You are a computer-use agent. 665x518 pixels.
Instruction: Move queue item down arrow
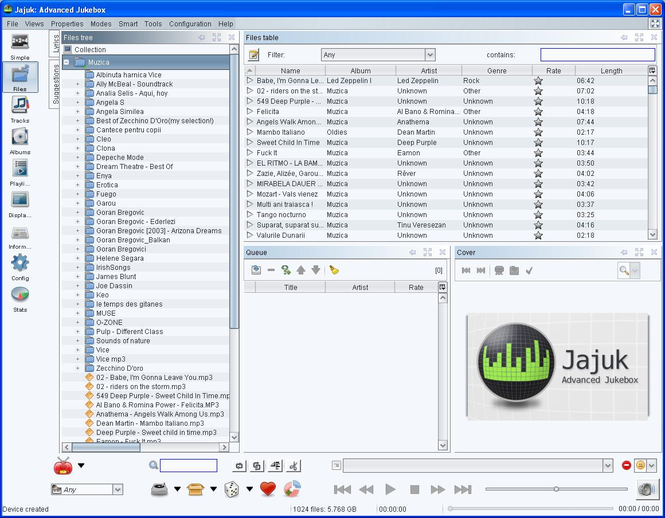click(x=316, y=270)
